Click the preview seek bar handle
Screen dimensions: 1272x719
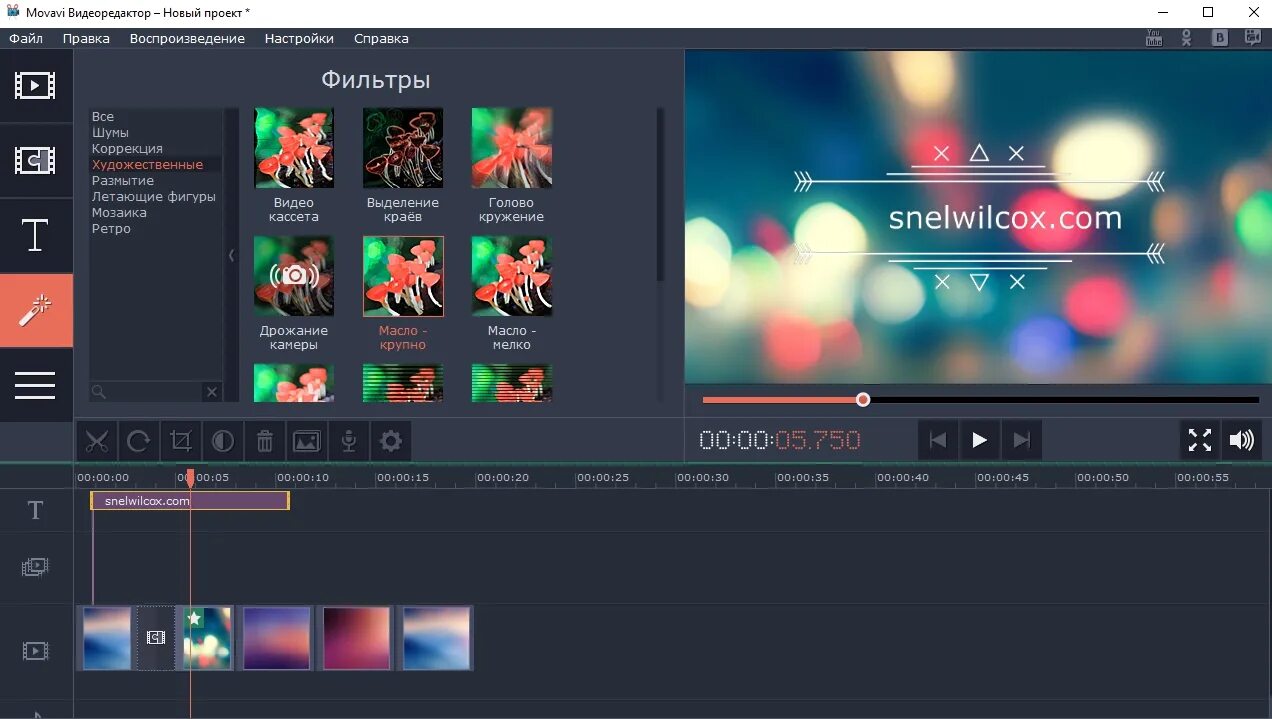click(863, 400)
